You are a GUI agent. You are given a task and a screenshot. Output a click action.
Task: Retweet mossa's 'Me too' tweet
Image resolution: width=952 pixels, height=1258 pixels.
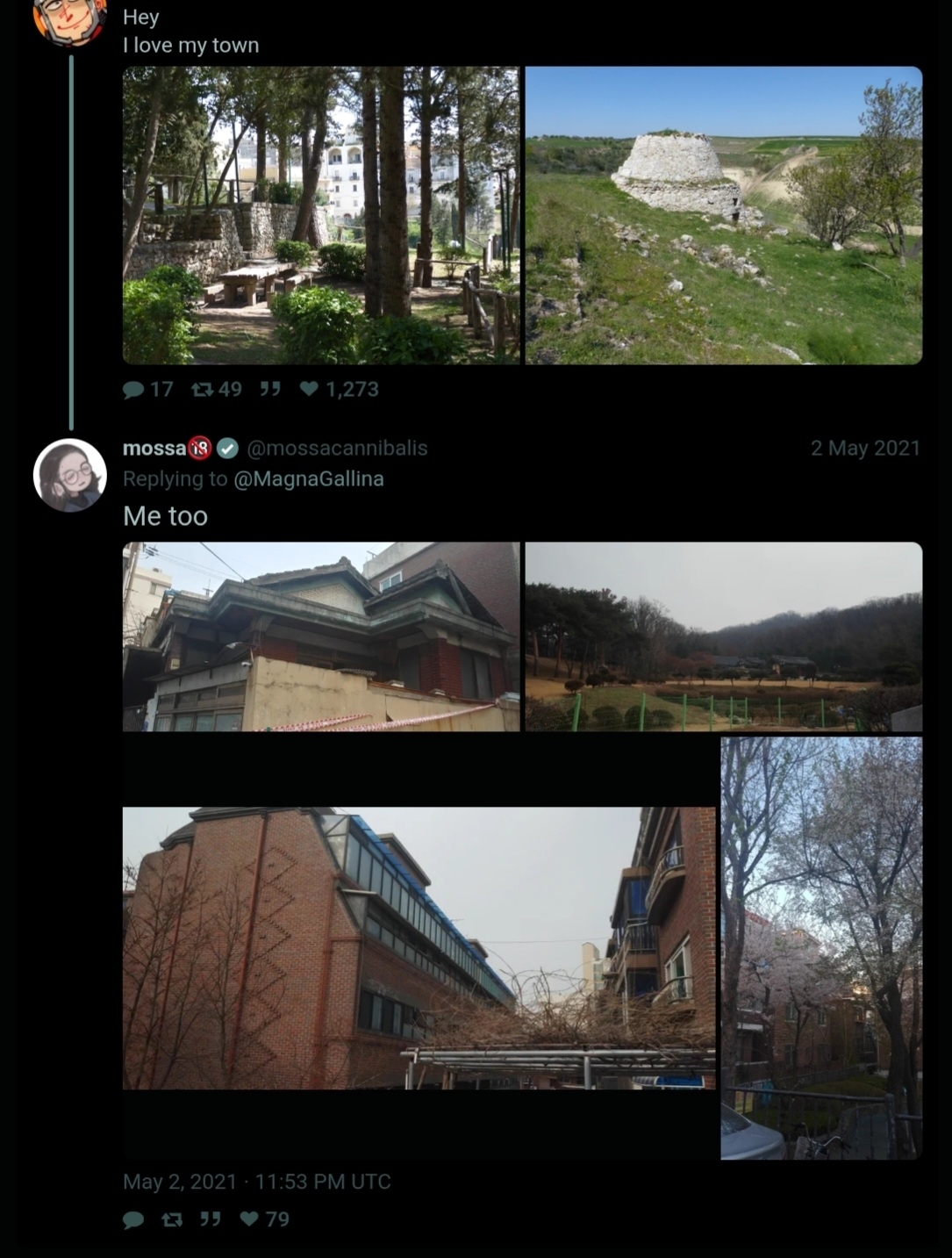173,1219
